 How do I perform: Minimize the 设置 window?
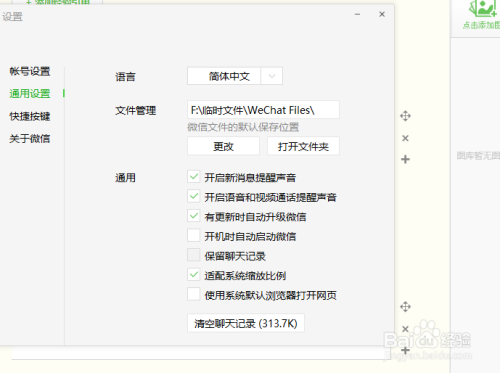point(357,15)
